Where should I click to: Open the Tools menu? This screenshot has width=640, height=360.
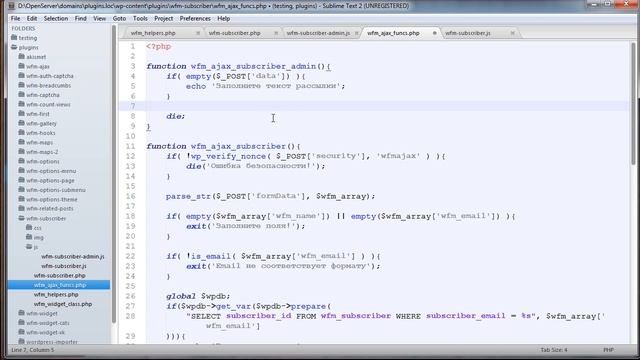click(140, 18)
